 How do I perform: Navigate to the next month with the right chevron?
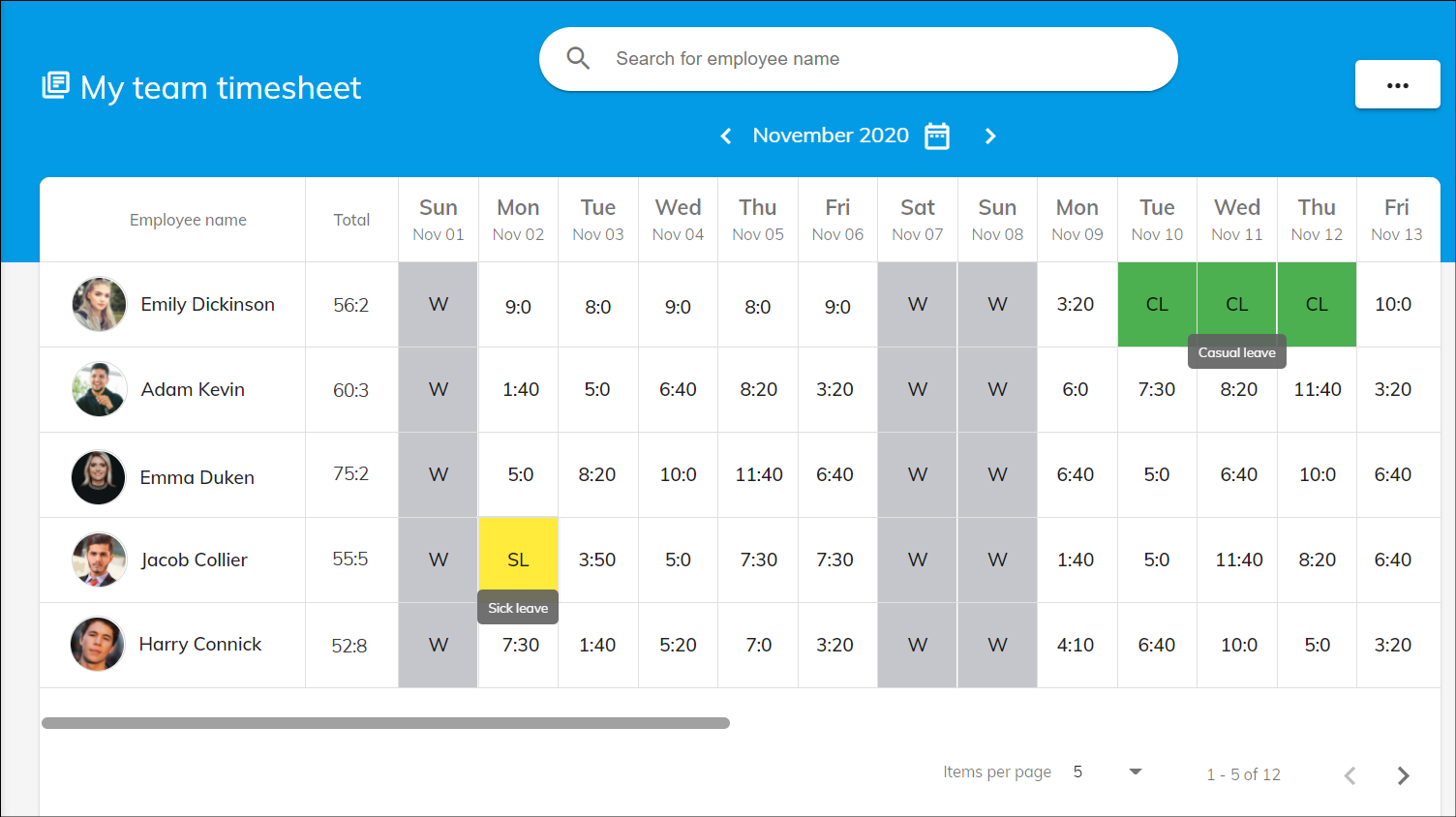[x=990, y=136]
